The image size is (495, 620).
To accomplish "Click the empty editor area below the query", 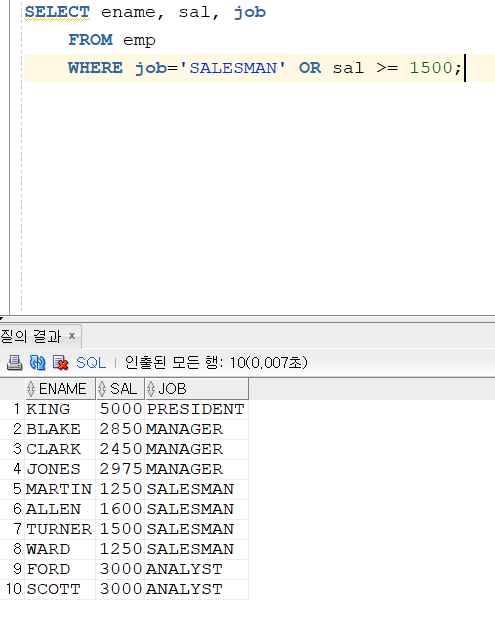I will pos(257,198).
